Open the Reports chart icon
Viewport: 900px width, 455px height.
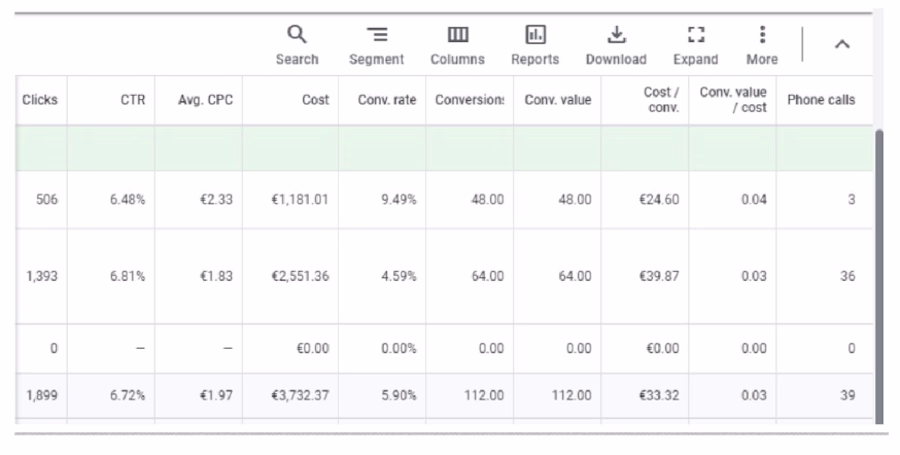pos(535,45)
